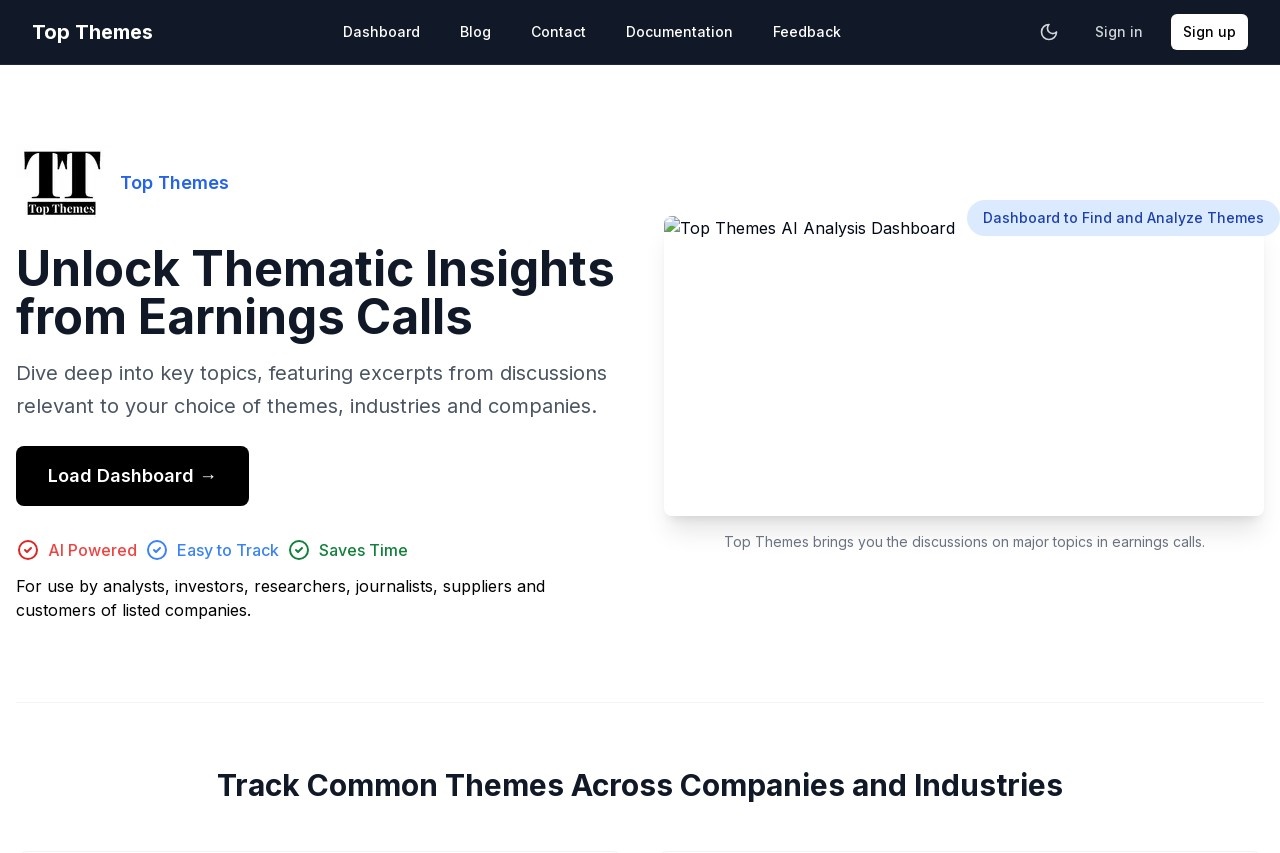Click the 'Dive deep into key topics' paragraph
Image resolution: width=1280 pixels, height=853 pixels.
pos(312,390)
